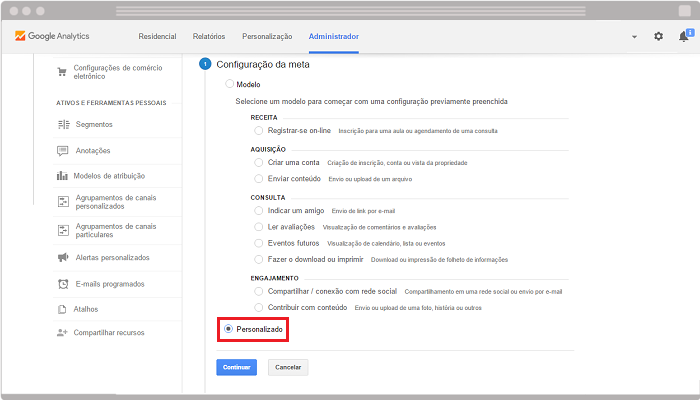Select Compartilhar / conexão com rede social
Image resolution: width=700 pixels, height=400 pixels.
(x=258, y=292)
